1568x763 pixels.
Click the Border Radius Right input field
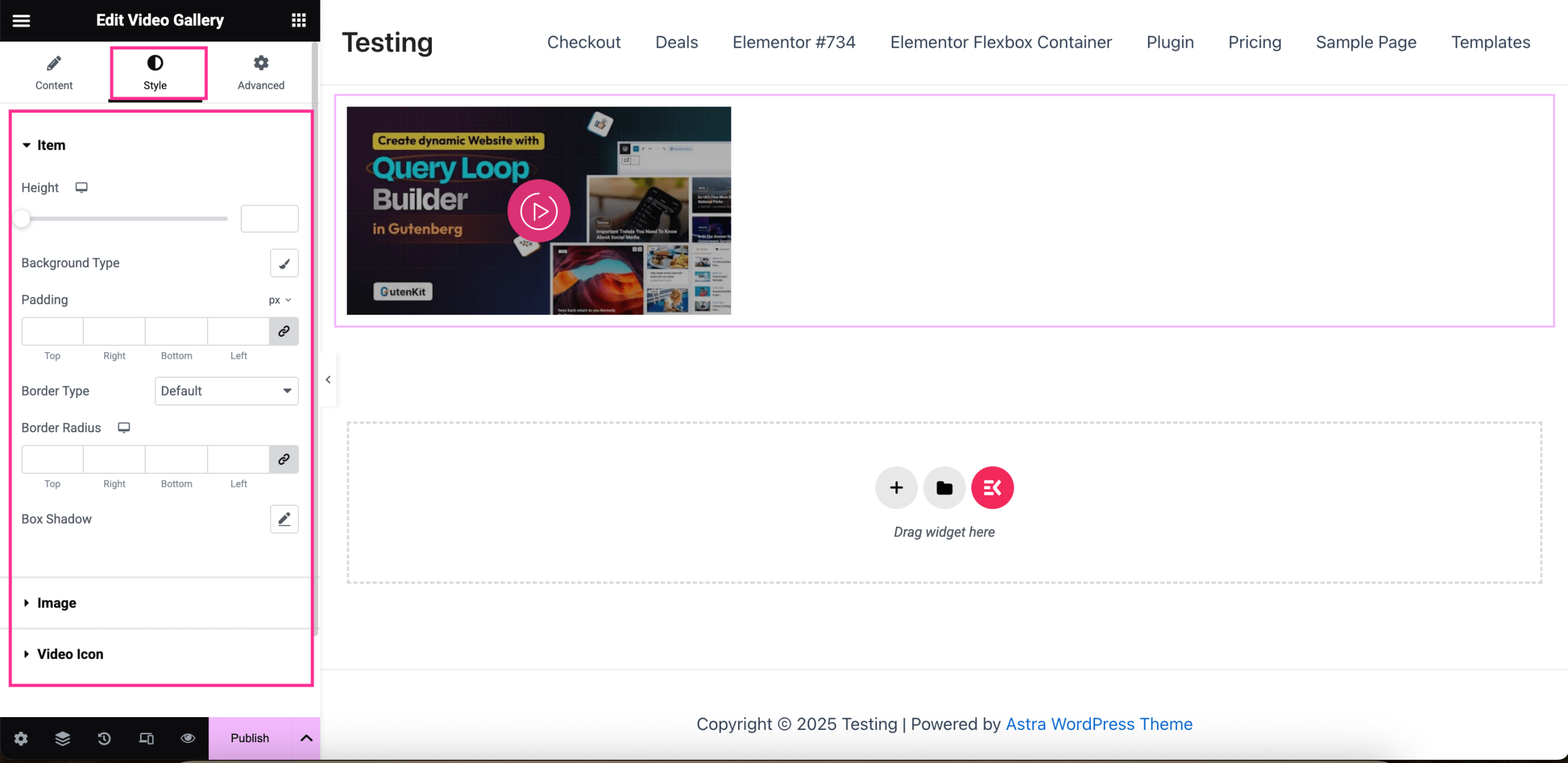(115, 459)
